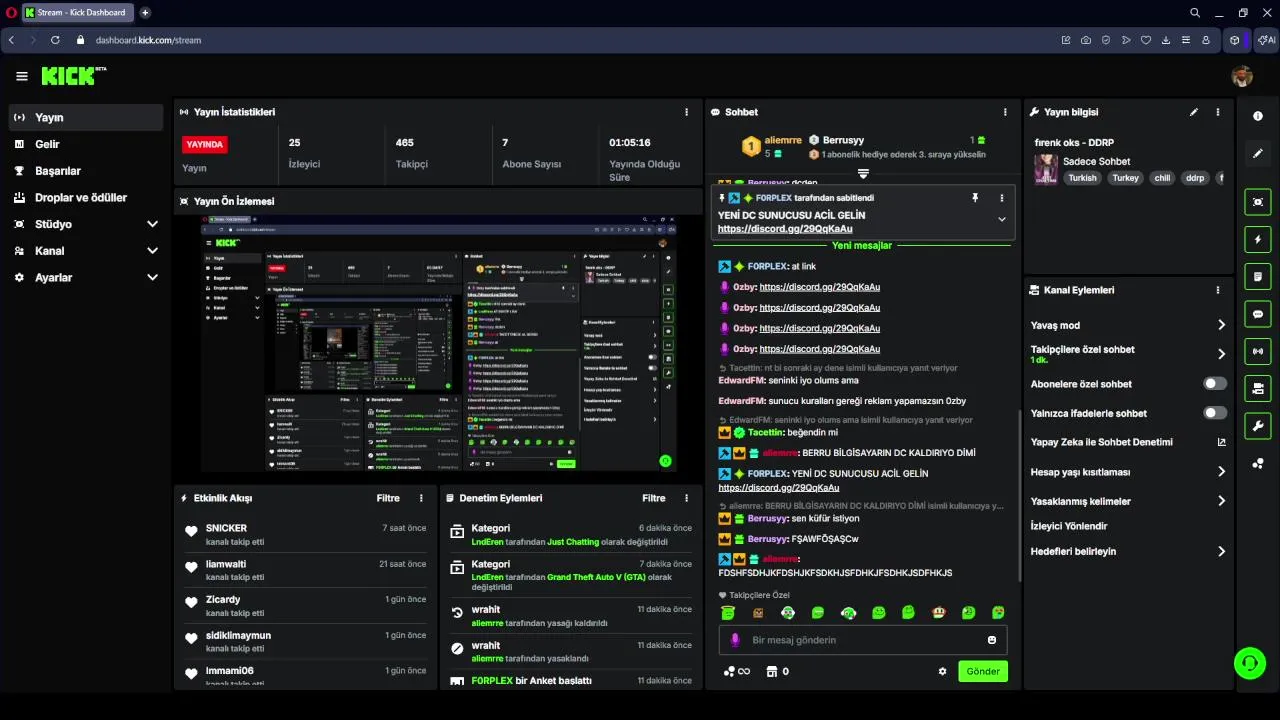Open chat settings gear icon
This screenshot has height=720, width=1280.
click(x=942, y=671)
